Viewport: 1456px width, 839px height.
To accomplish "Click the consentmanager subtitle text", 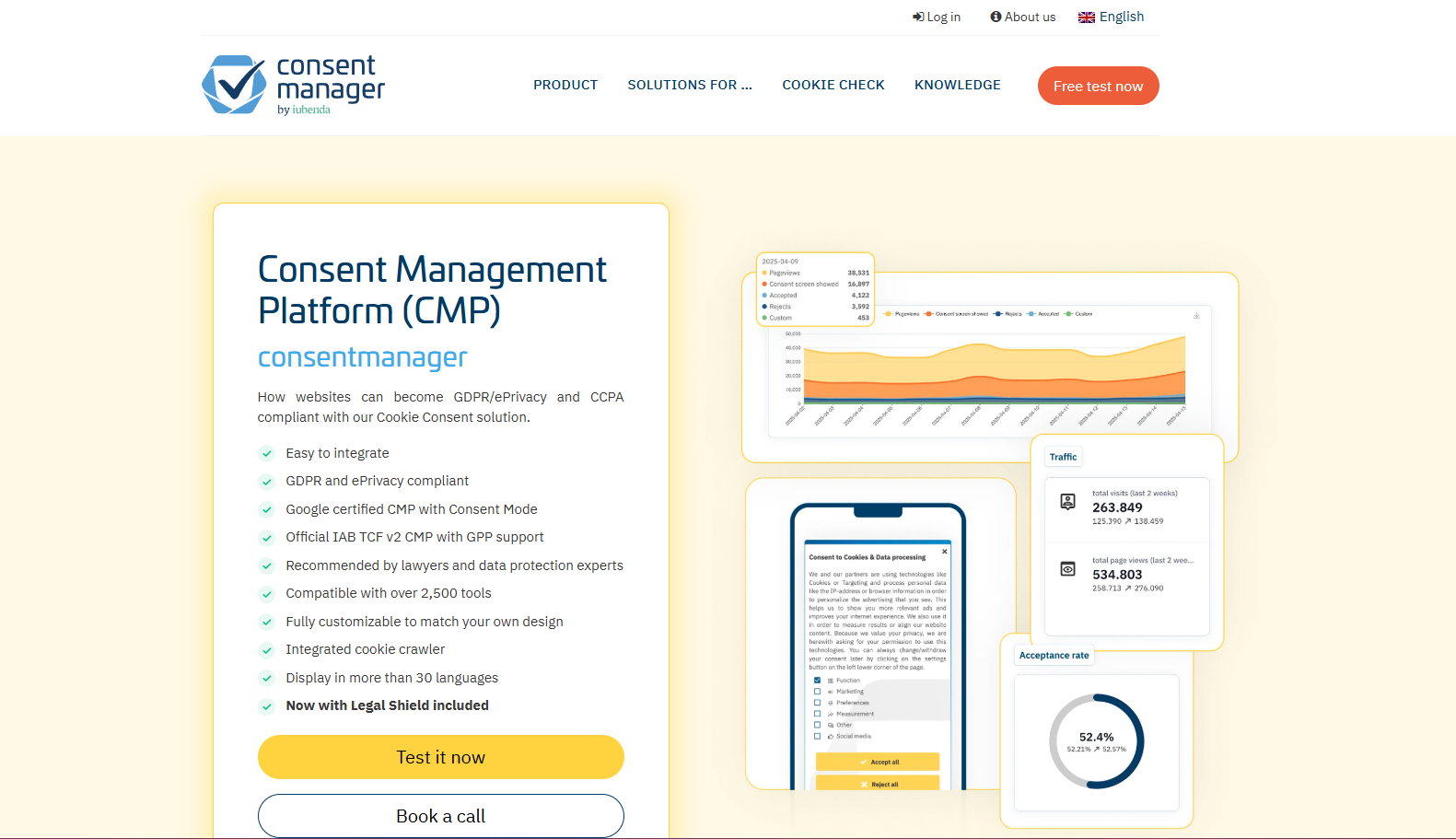I will tap(363, 357).
